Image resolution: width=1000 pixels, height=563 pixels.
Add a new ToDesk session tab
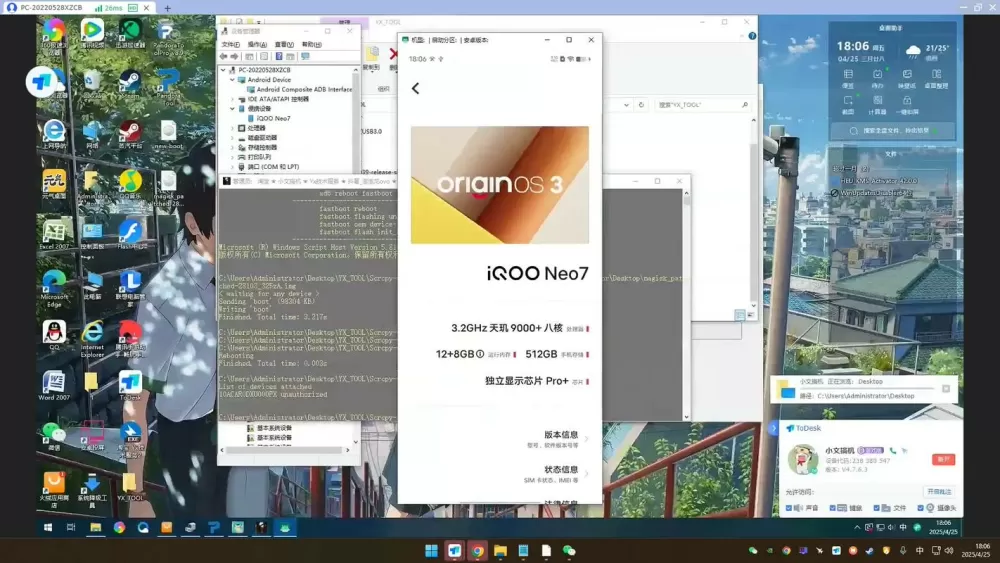pyautogui.click(x=167, y=8)
